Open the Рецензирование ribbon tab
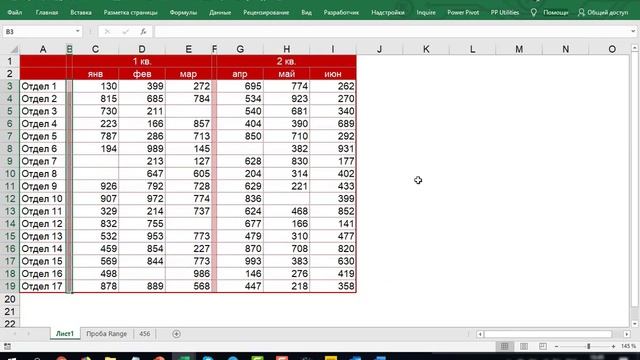Screen dimensions: 640x360 click(x=266, y=12)
